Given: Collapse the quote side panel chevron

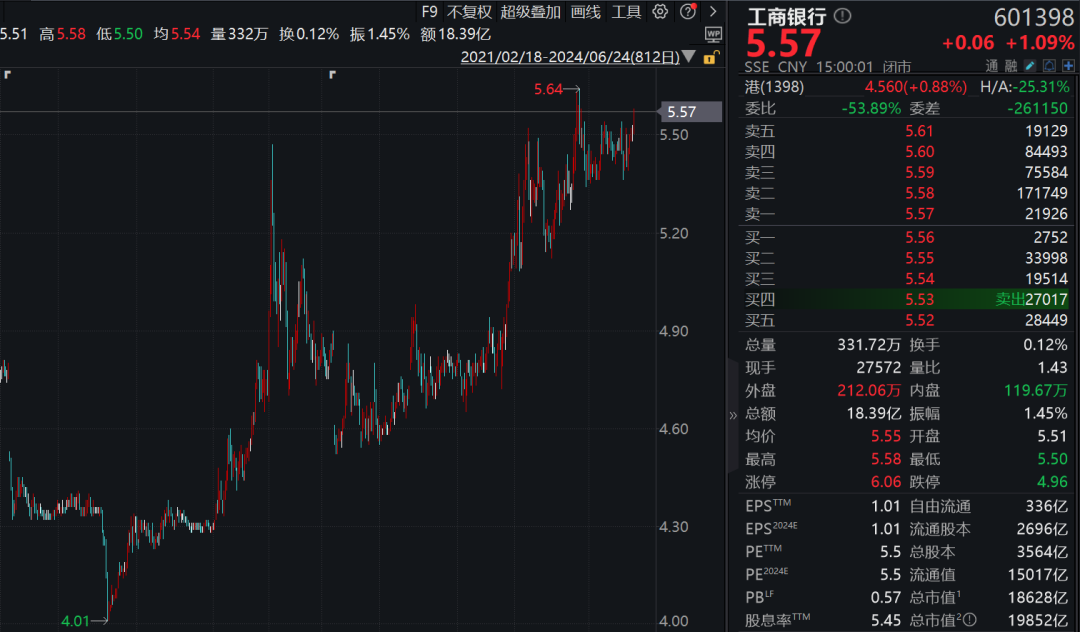Looking at the screenshot, I should (x=732, y=415).
